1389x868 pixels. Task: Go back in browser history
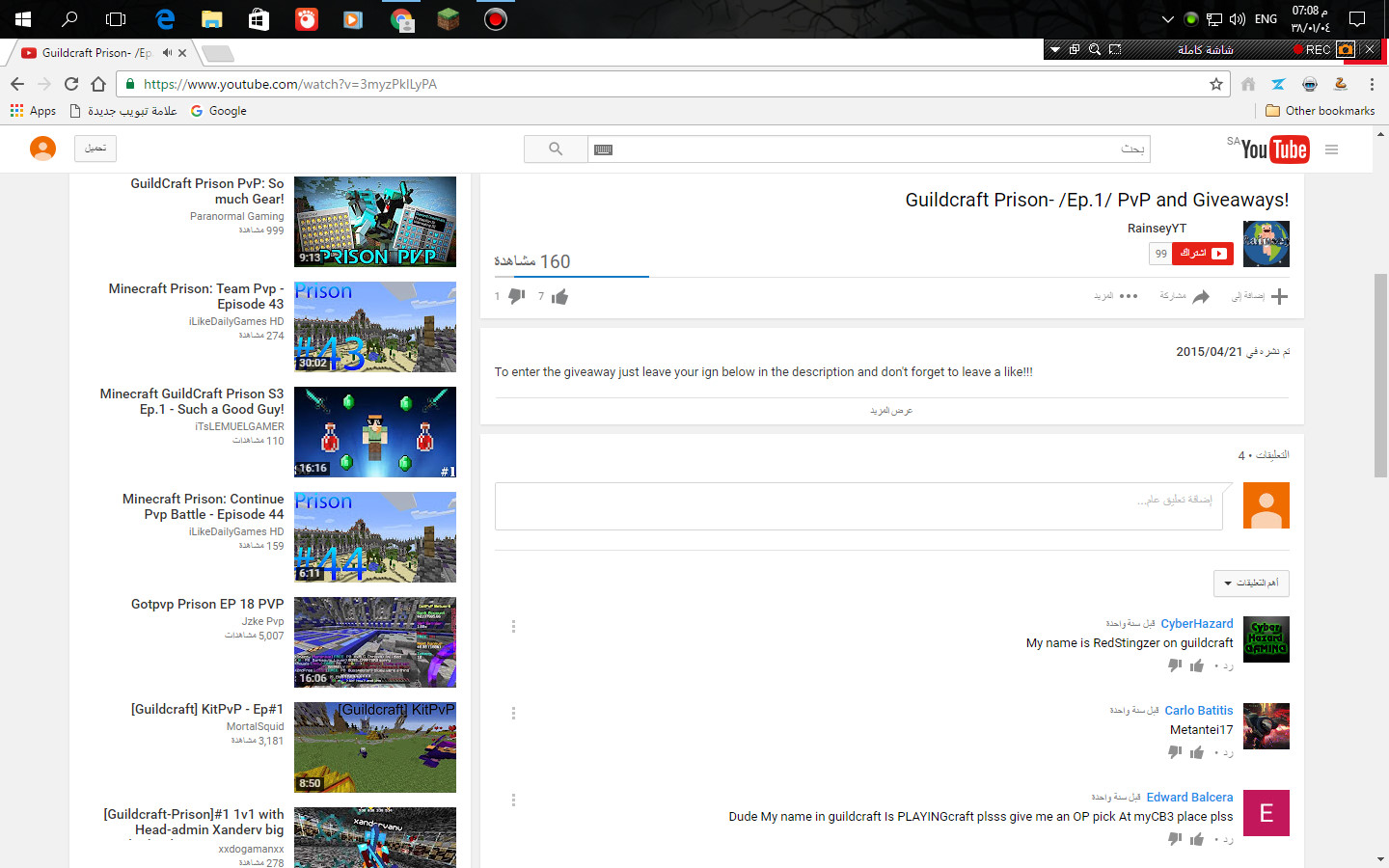17,84
